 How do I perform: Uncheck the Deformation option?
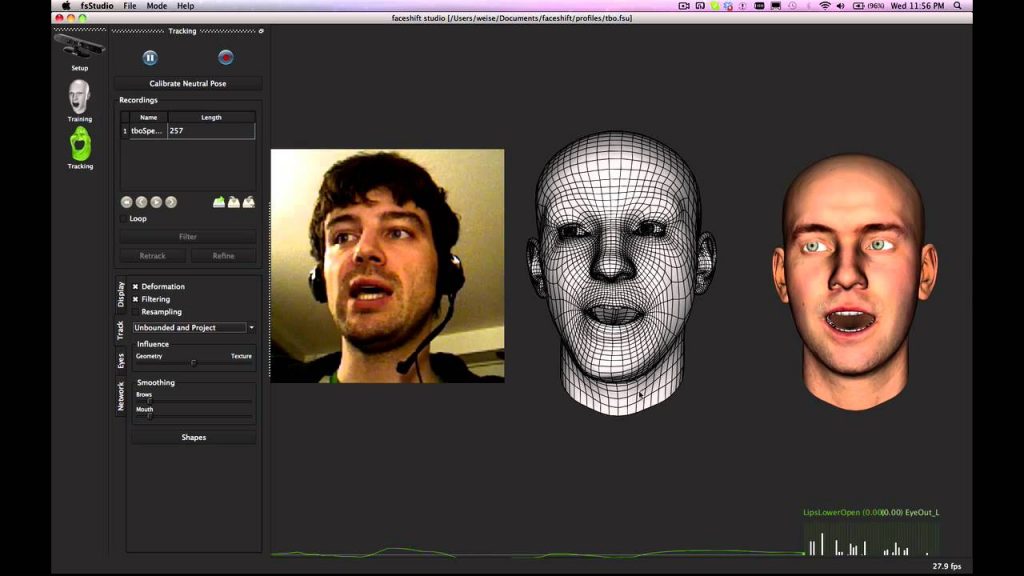point(136,287)
